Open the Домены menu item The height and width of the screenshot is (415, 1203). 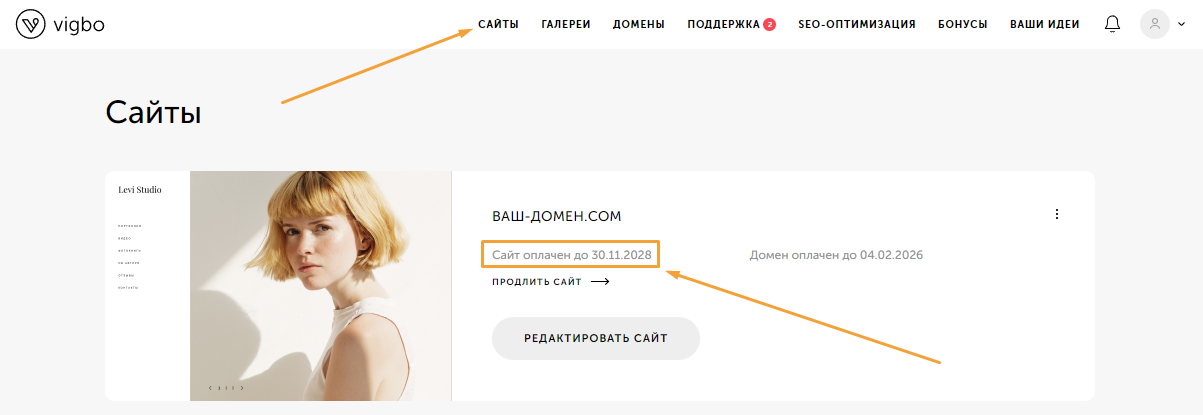click(x=638, y=24)
